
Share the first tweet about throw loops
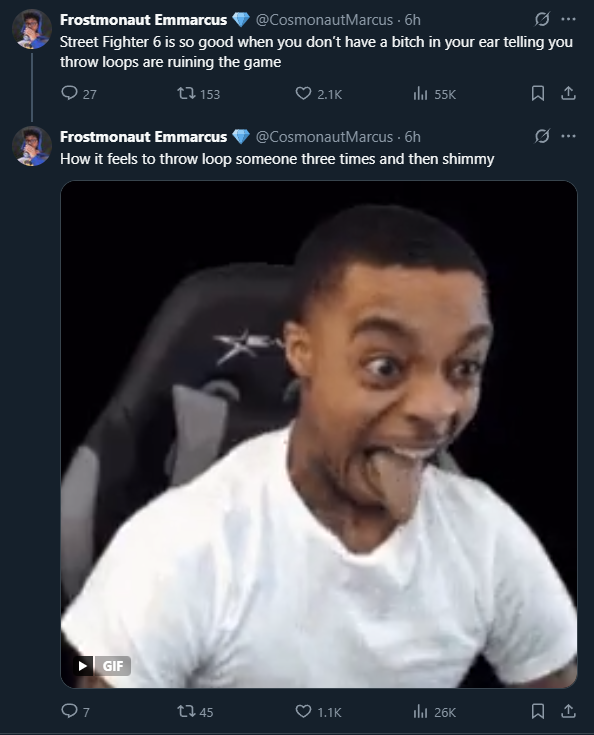pos(568,93)
